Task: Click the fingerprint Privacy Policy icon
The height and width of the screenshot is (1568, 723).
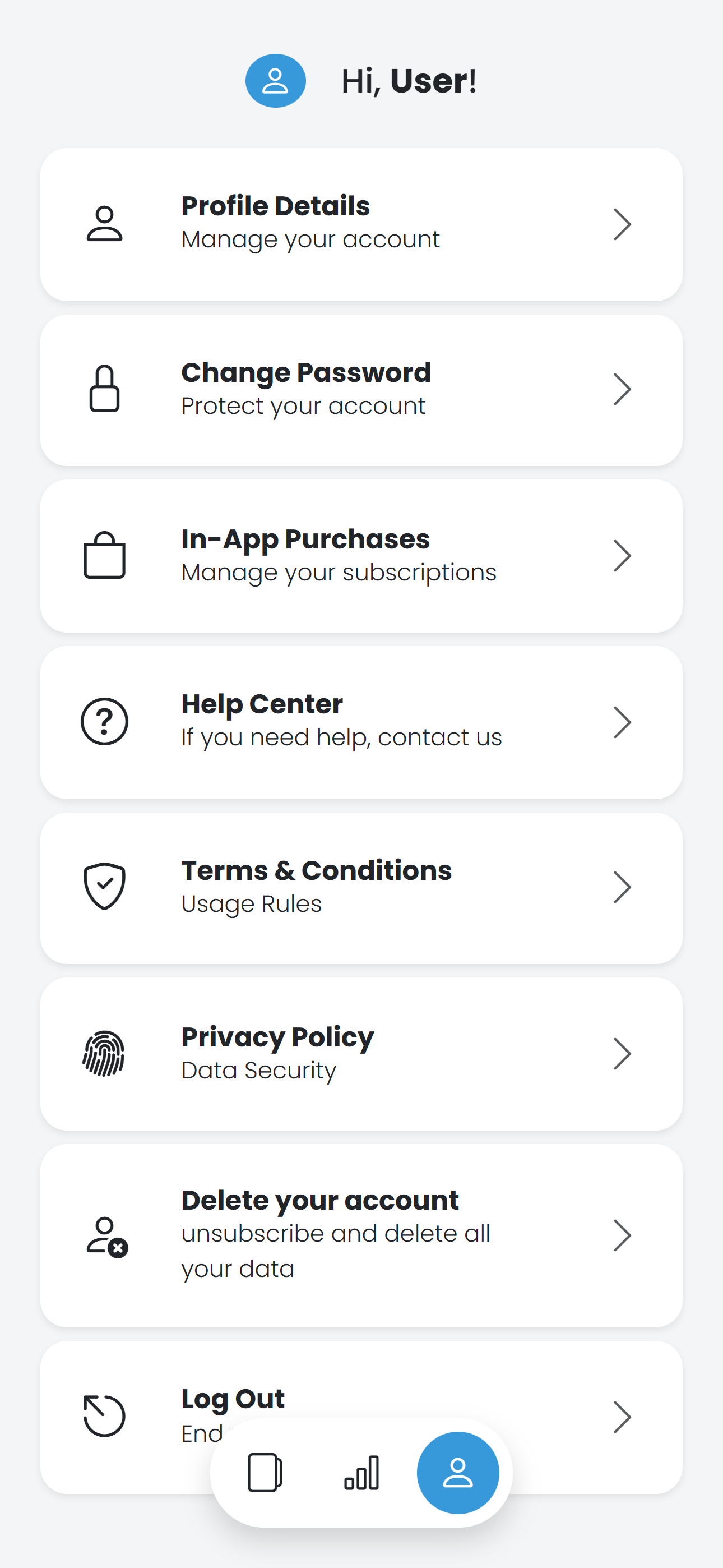Action: tap(104, 1053)
